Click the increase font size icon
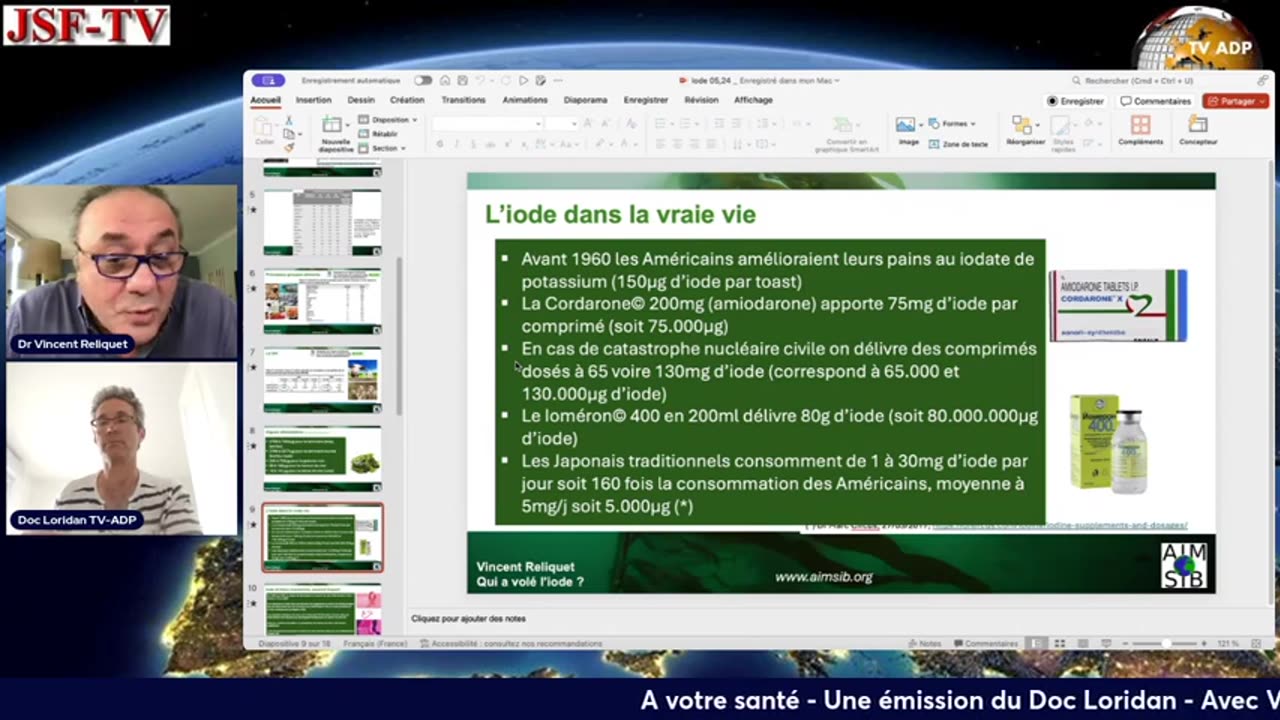Image resolution: width=1280 pixels, height=720 pixels. (589, 123)
